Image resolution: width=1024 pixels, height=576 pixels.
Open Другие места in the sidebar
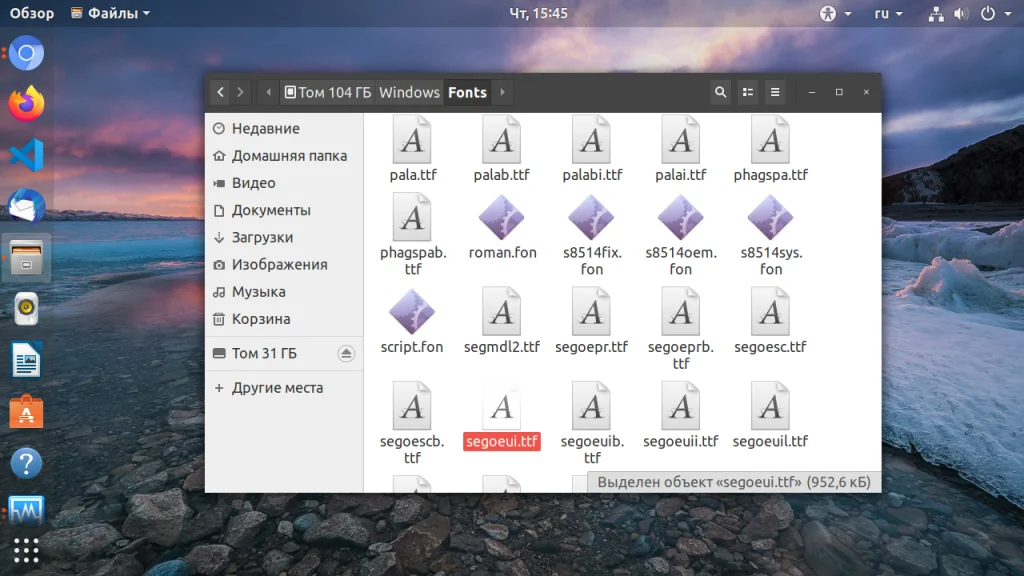pos(277,387)
